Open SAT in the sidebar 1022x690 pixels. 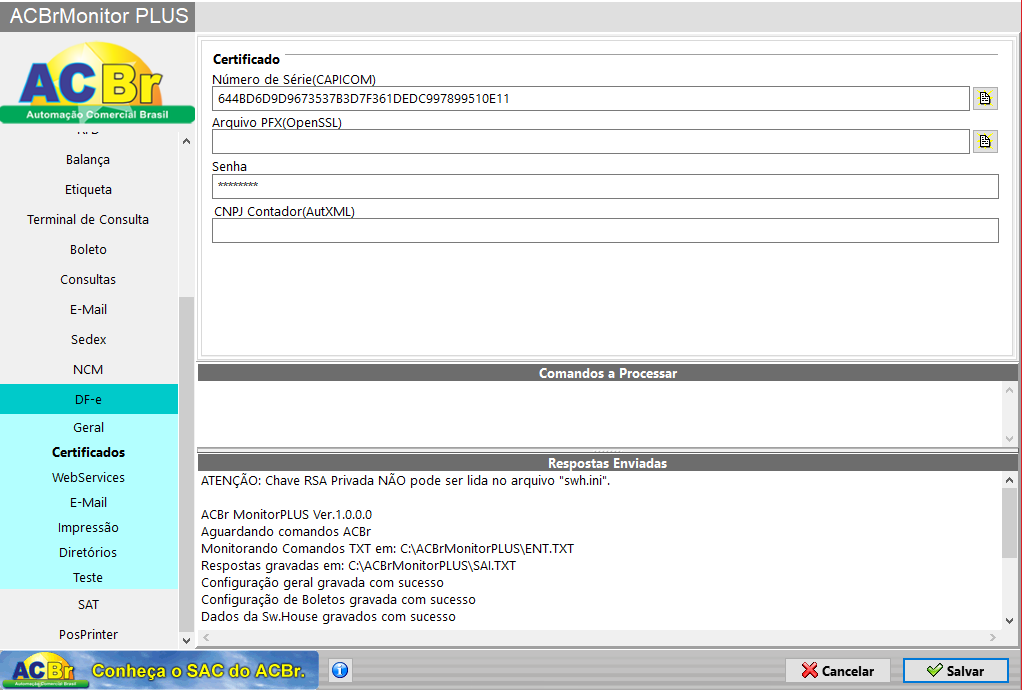88,605
